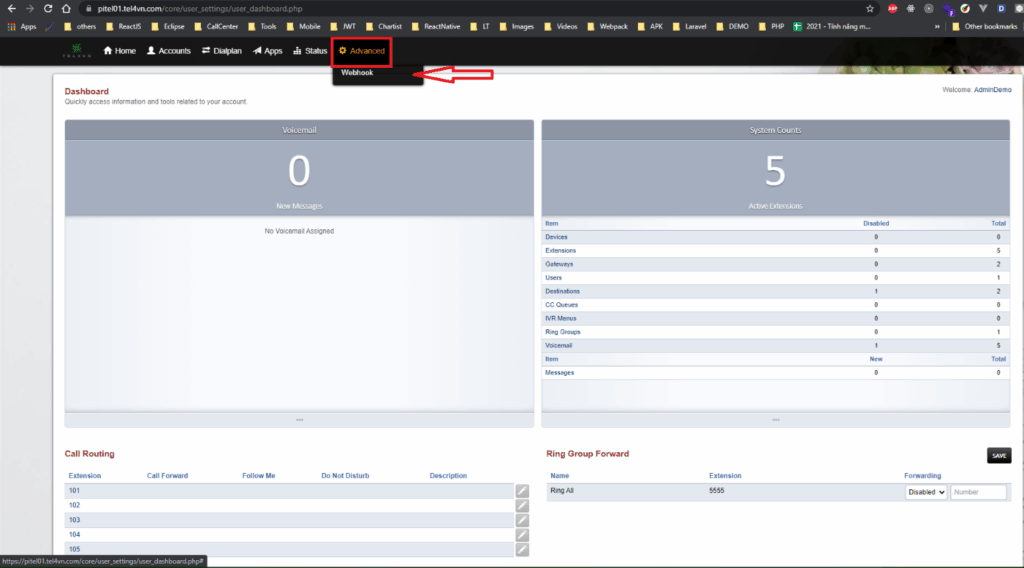Reload the page with the refresh icon
The image size is (1024, 568).
48,8
